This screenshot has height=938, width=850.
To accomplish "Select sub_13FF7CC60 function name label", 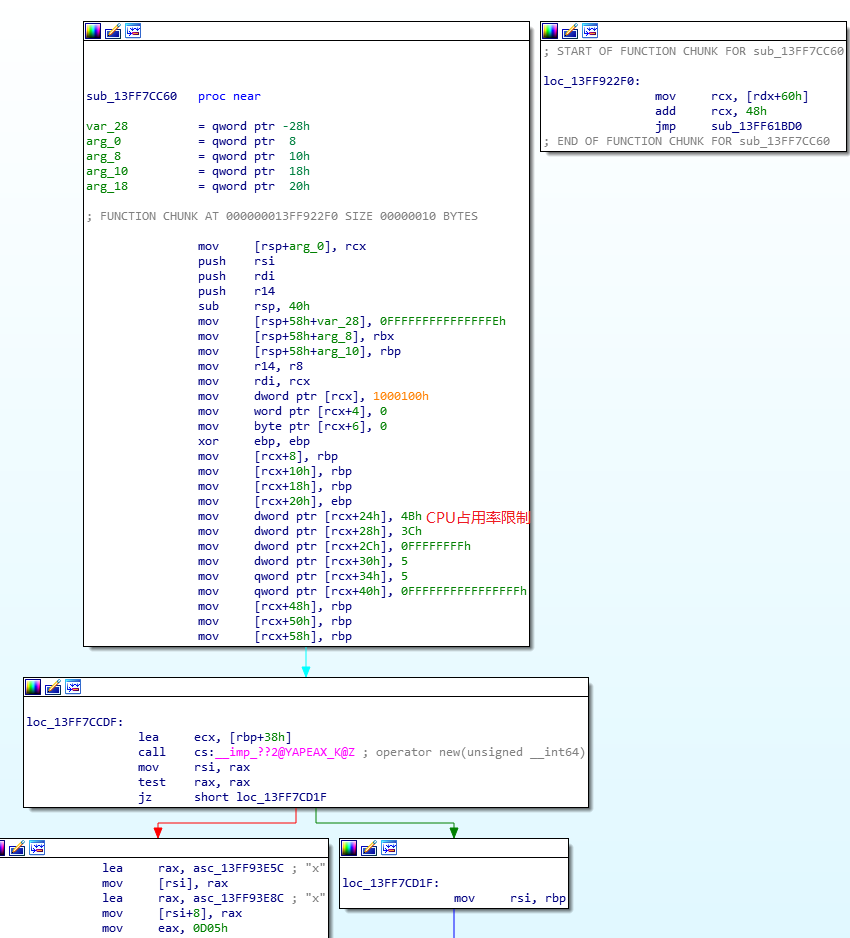I will [x=132, y=96].
